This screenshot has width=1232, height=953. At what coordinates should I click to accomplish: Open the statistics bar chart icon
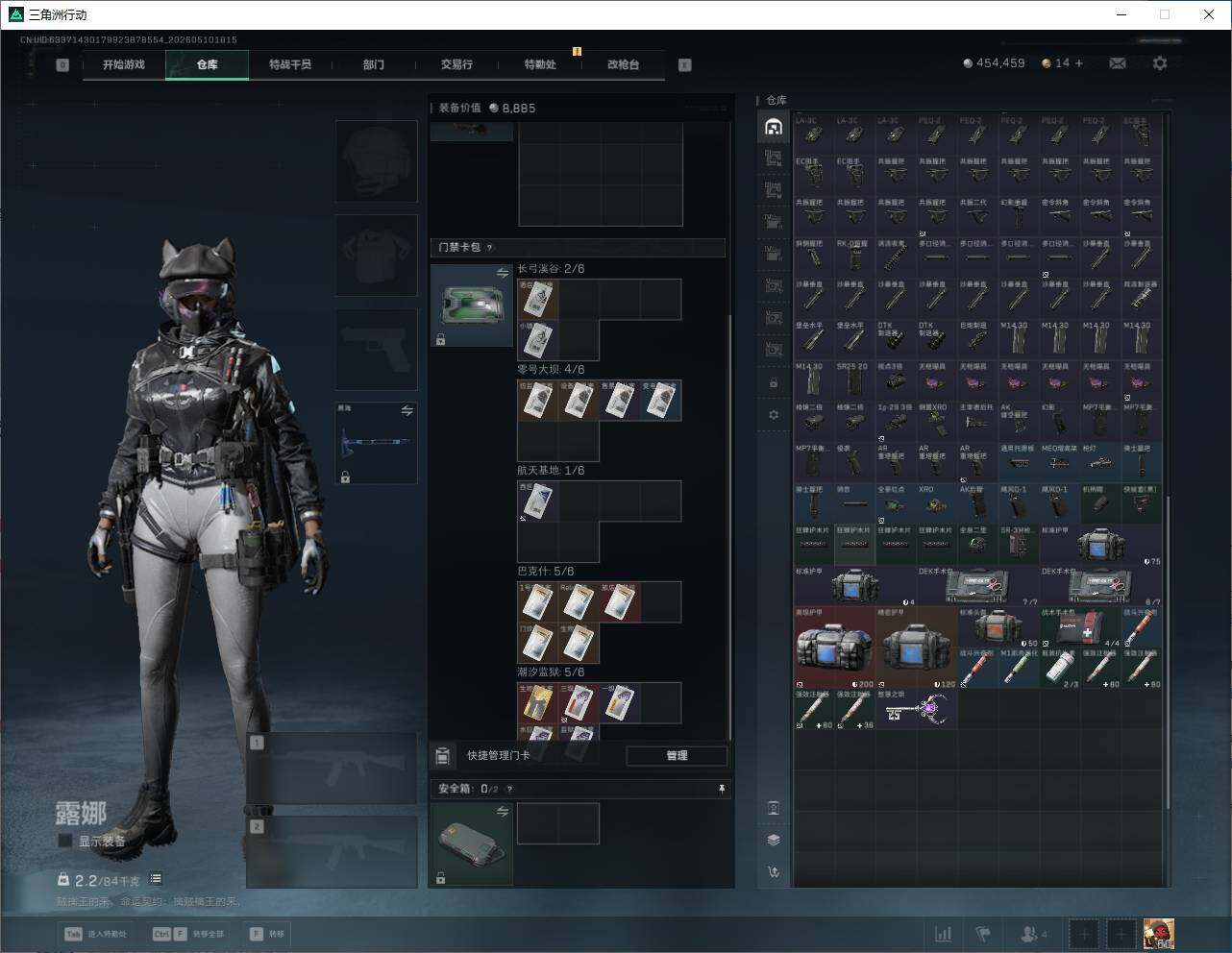[x=944, y=934]
